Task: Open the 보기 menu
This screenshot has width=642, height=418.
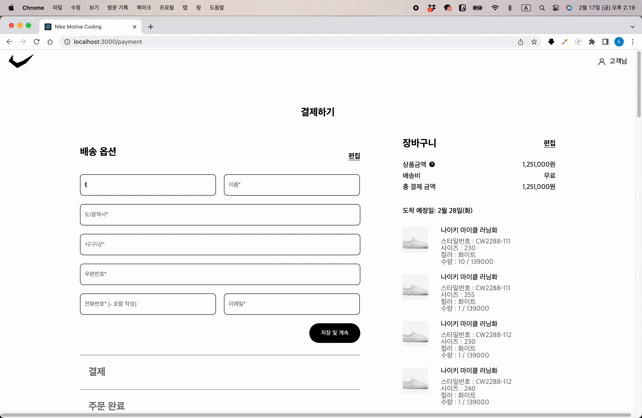Action: pyautogui.click(x=94, y=8)
